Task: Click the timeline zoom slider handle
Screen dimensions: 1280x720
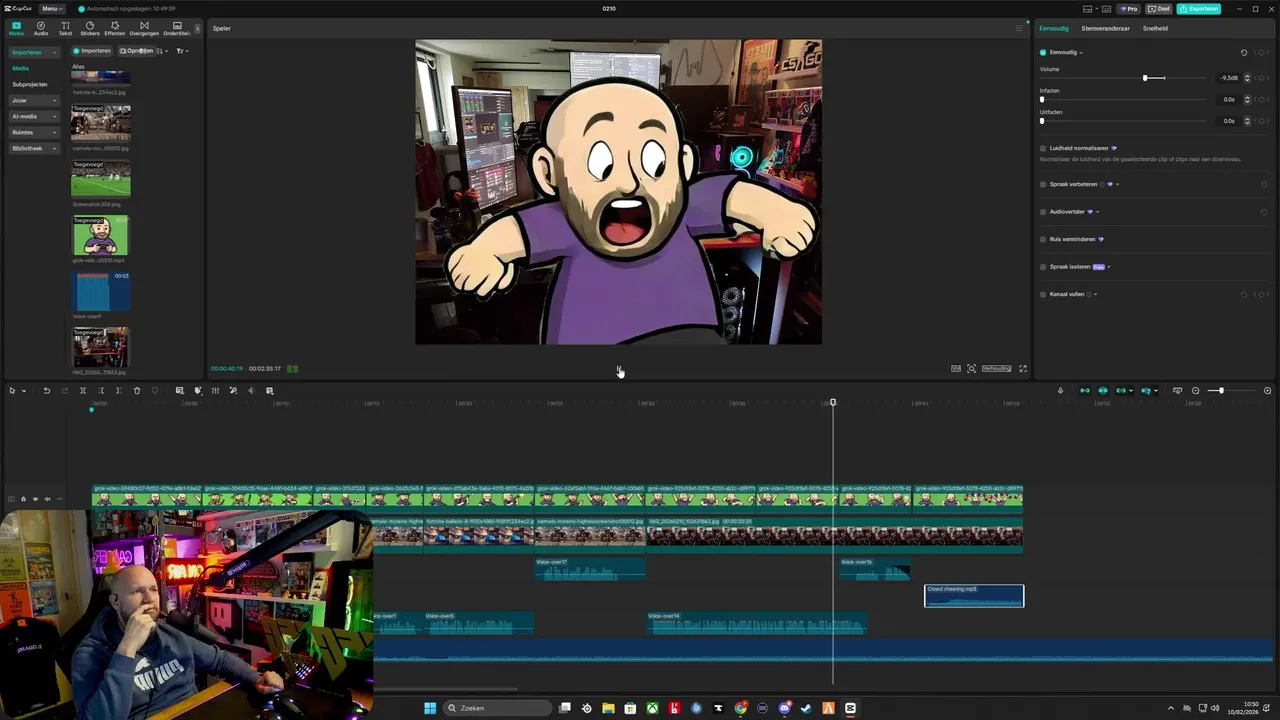Action: 1221,391
